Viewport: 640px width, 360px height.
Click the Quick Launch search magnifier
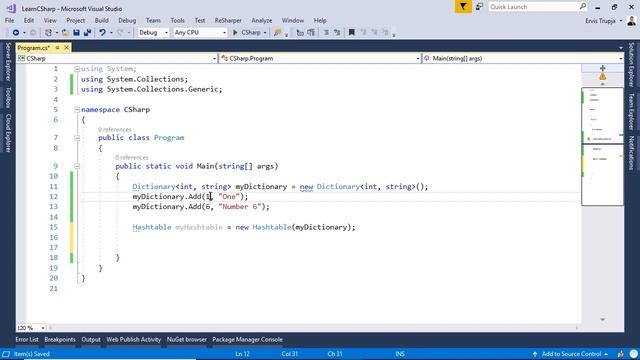[x=582, y=7]
